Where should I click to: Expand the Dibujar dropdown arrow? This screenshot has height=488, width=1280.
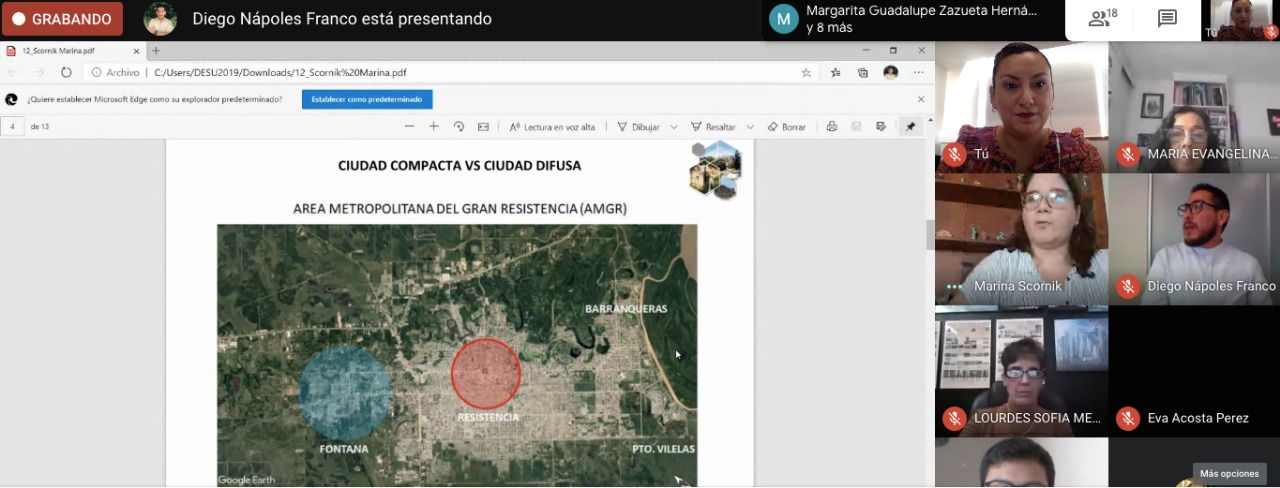(674, 127)
